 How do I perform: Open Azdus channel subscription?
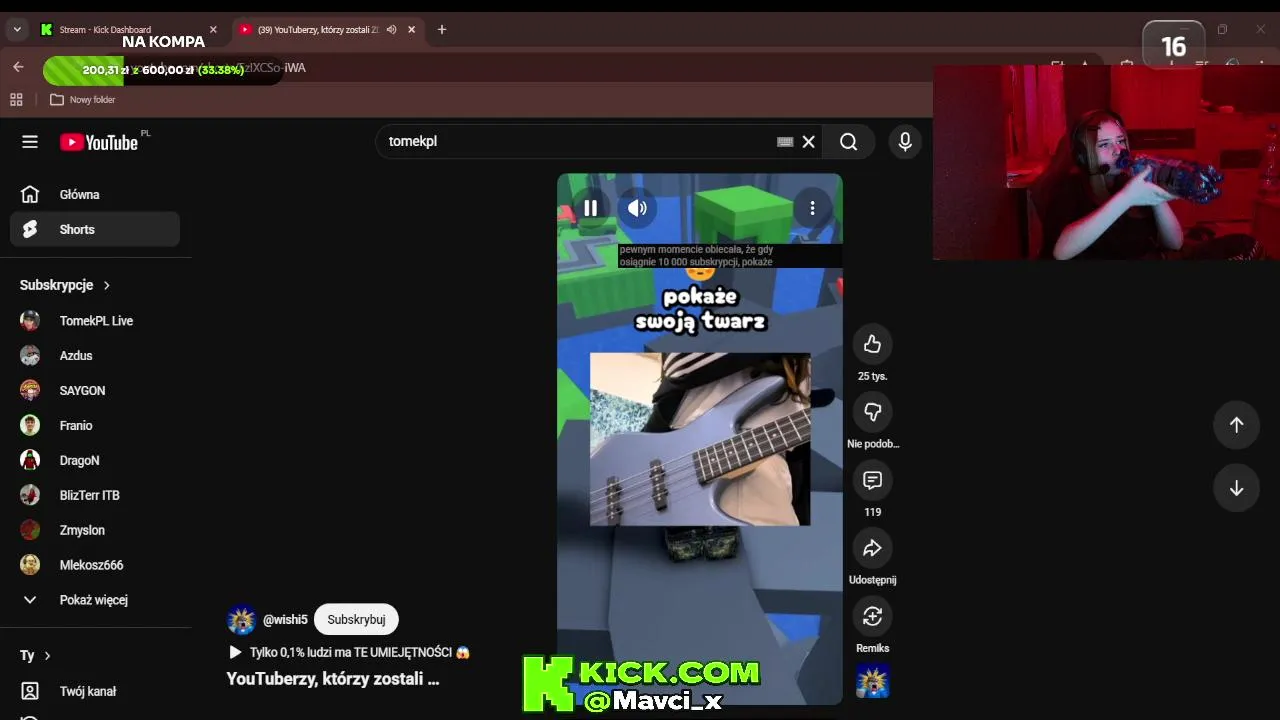pyautogui.click(x=95, y=356)
